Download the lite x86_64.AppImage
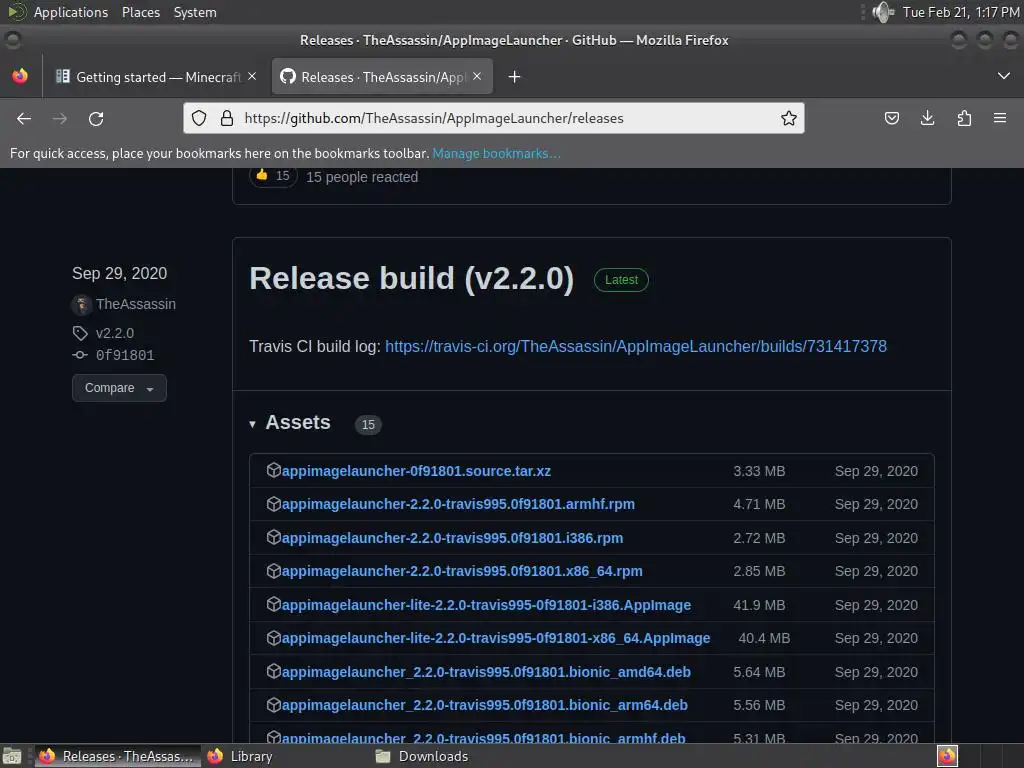This screenshot has width=1024, height=768. [x=496, y=638]
